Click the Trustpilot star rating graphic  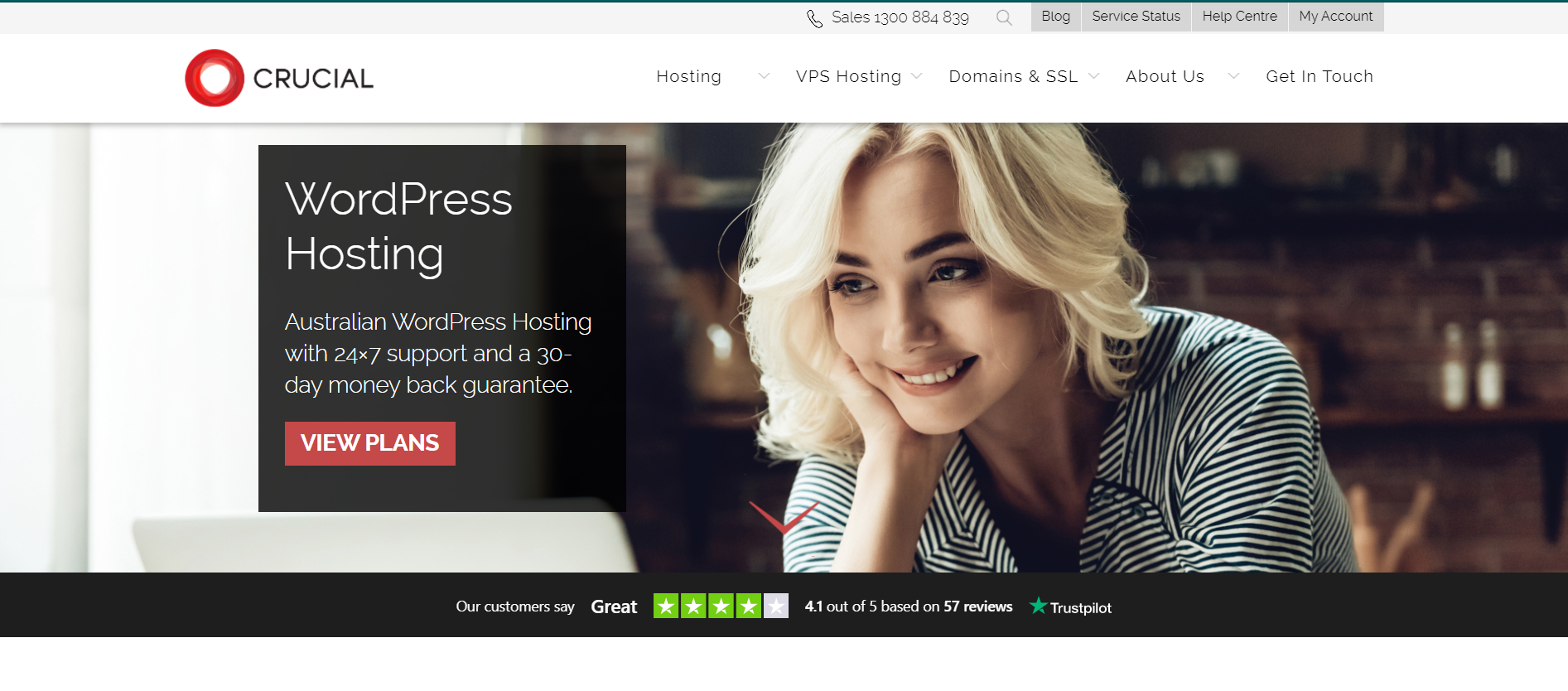point(721,606)
